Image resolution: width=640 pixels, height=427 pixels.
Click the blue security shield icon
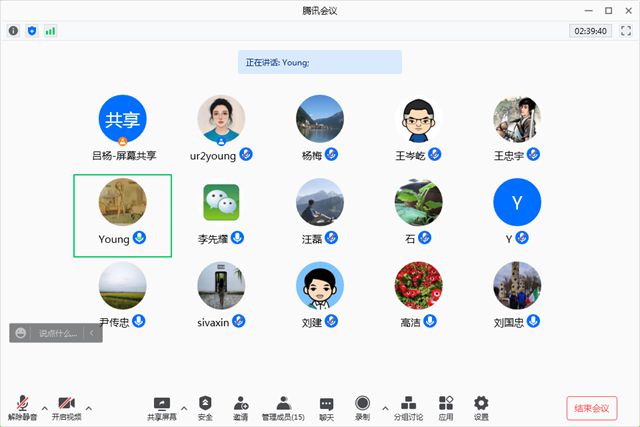tap(31, 31)
